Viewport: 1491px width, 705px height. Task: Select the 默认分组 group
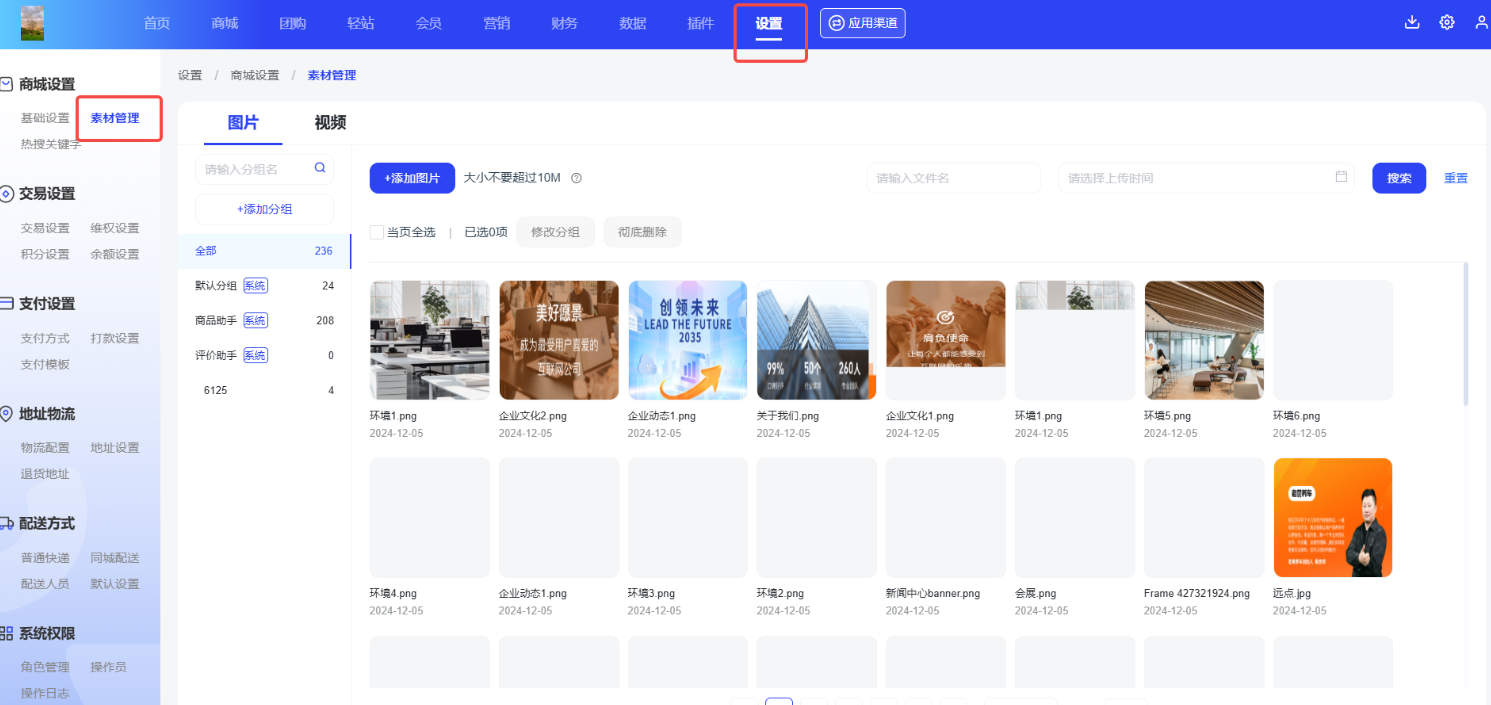click(x=216, y=286)
